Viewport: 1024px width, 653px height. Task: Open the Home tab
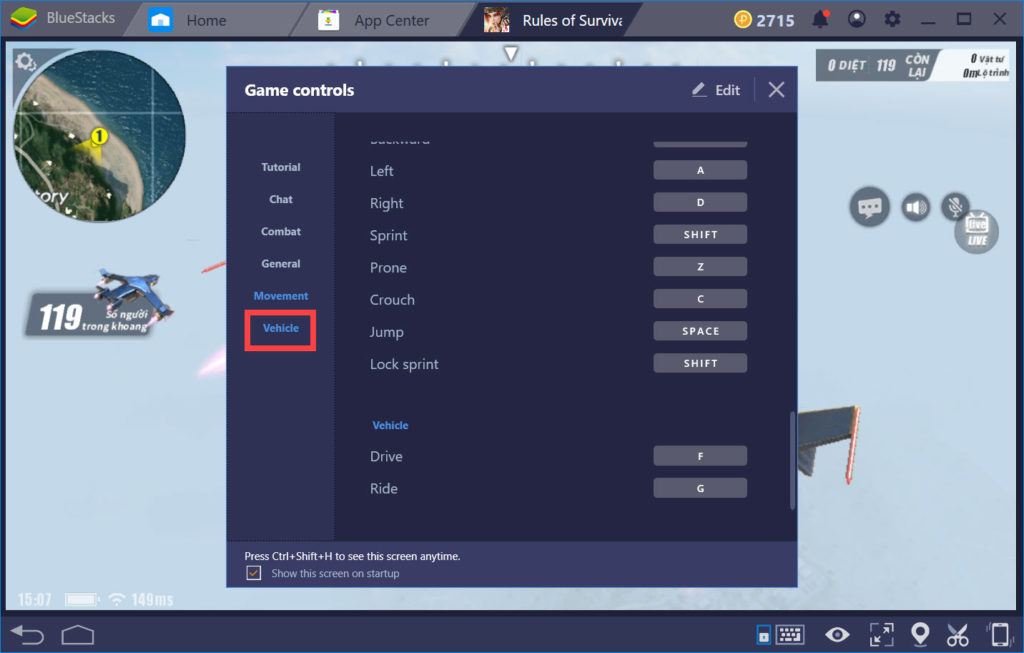tap(187, 20)
